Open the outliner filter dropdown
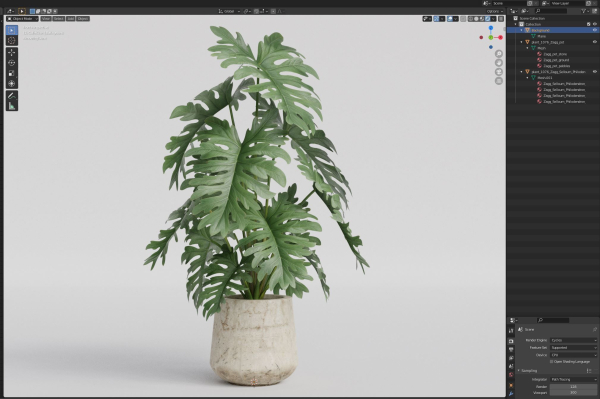Screen dimensions: 600x399 585,11
